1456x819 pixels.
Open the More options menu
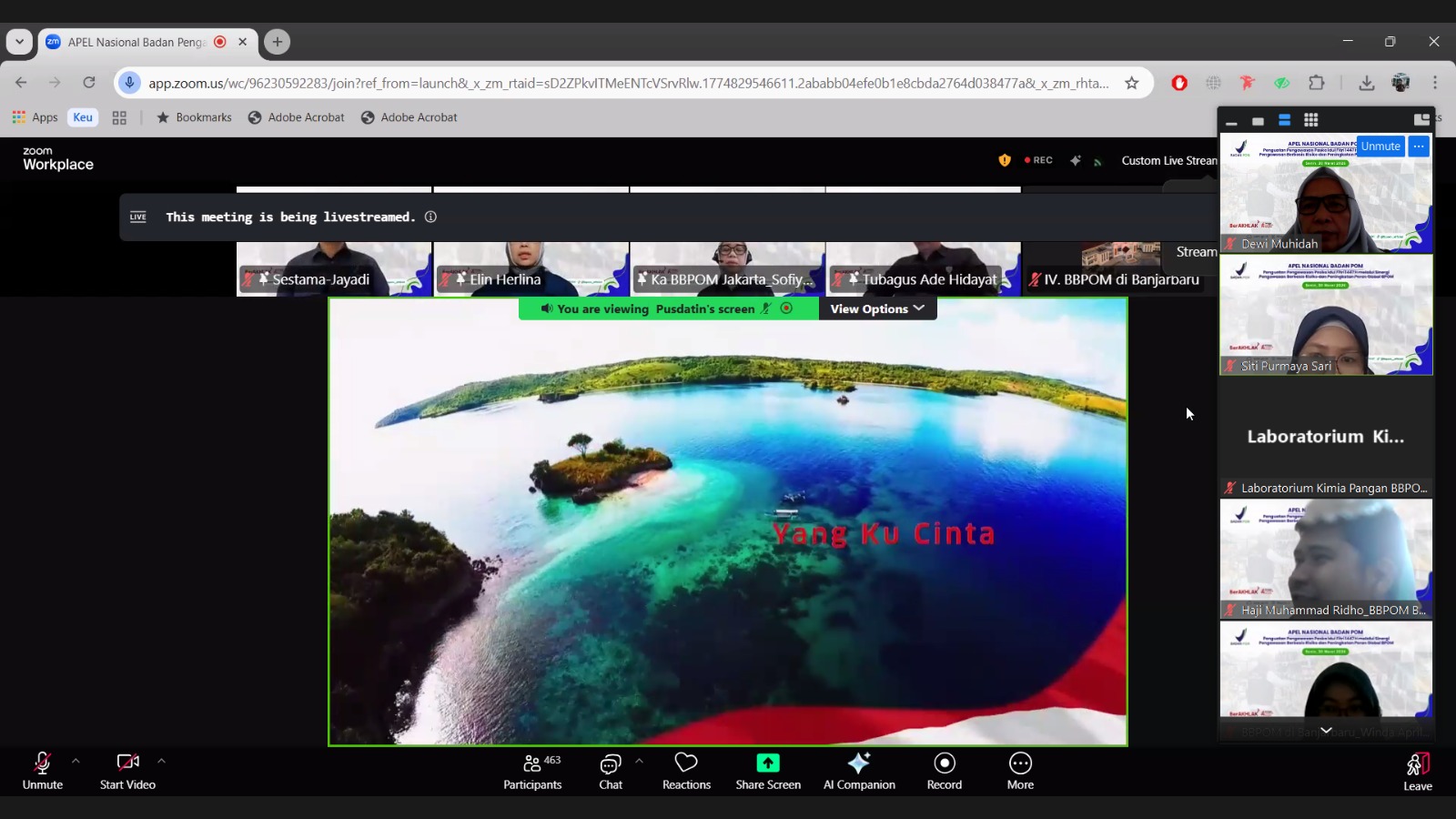(1020, 771)
